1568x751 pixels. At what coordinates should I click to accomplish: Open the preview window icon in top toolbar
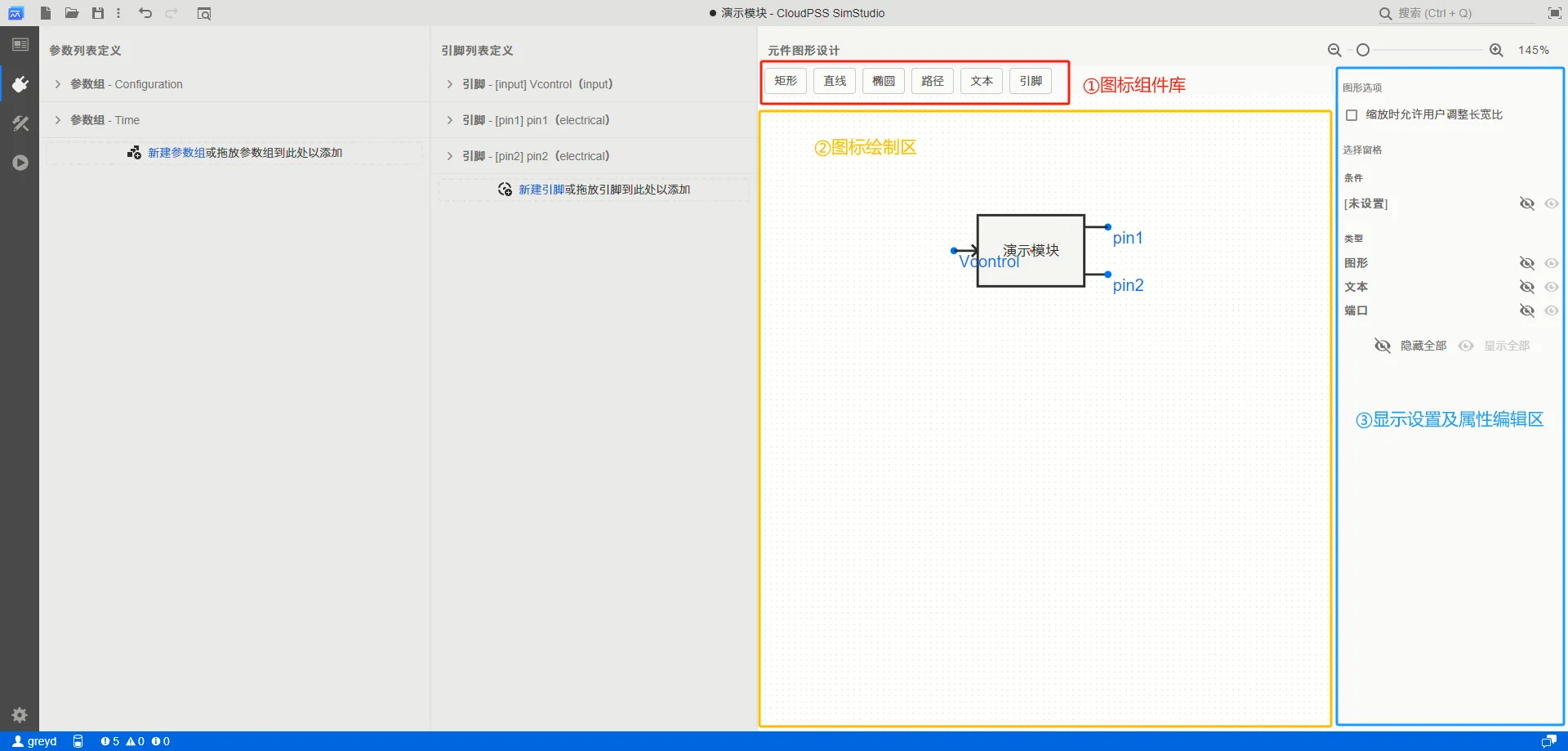(204, 13)
